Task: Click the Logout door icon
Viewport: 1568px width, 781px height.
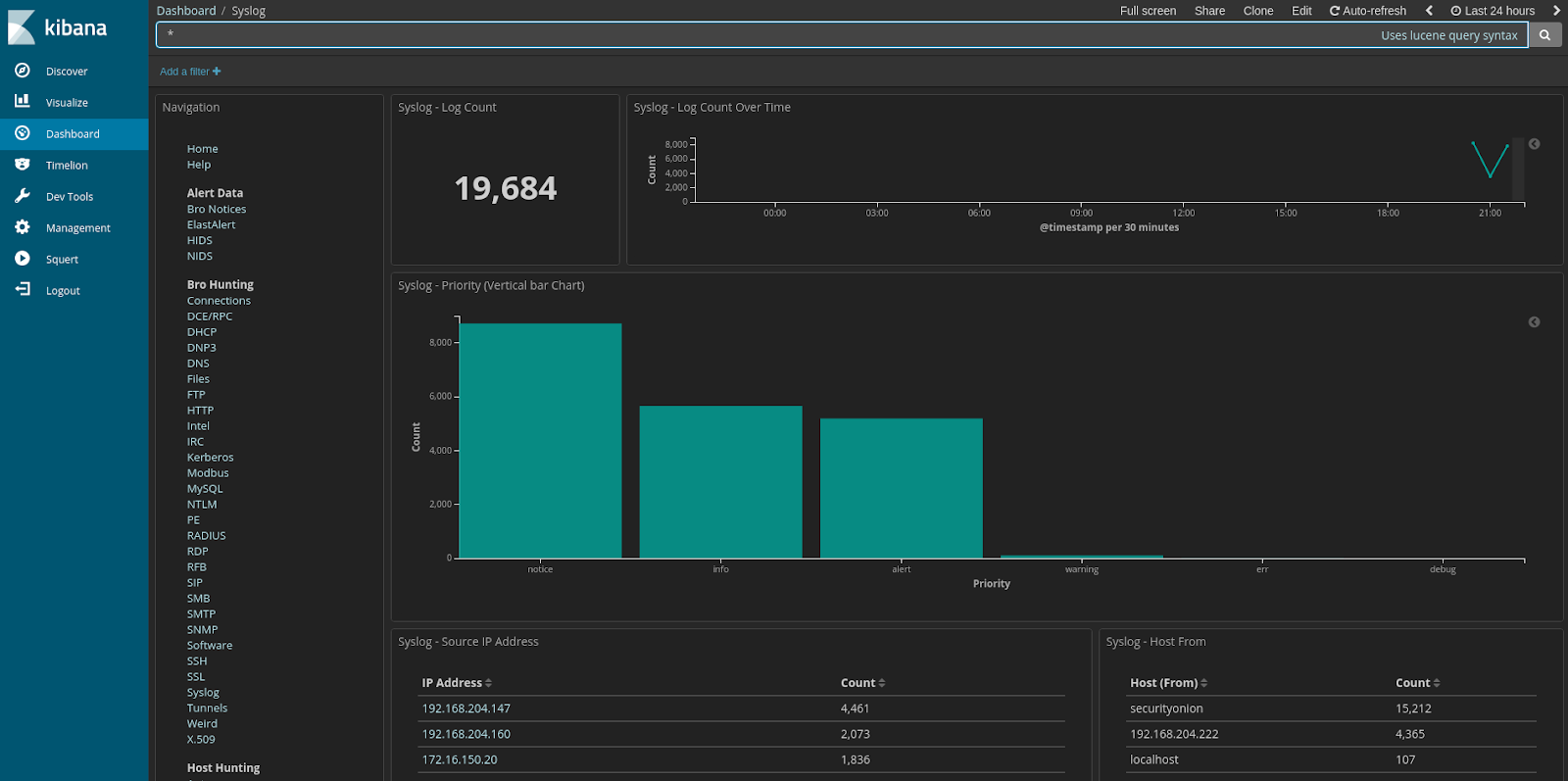Action: (23, 290)
